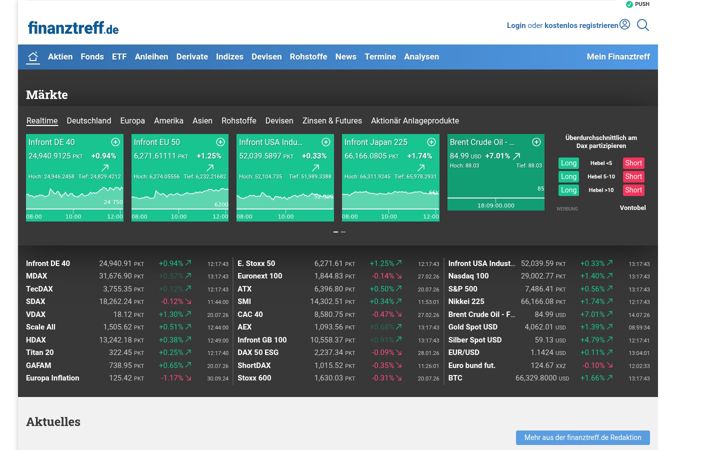The width and height of the screenshot is (720, 450).
Task: Open the Termine menu
Action: pos(380,57)
